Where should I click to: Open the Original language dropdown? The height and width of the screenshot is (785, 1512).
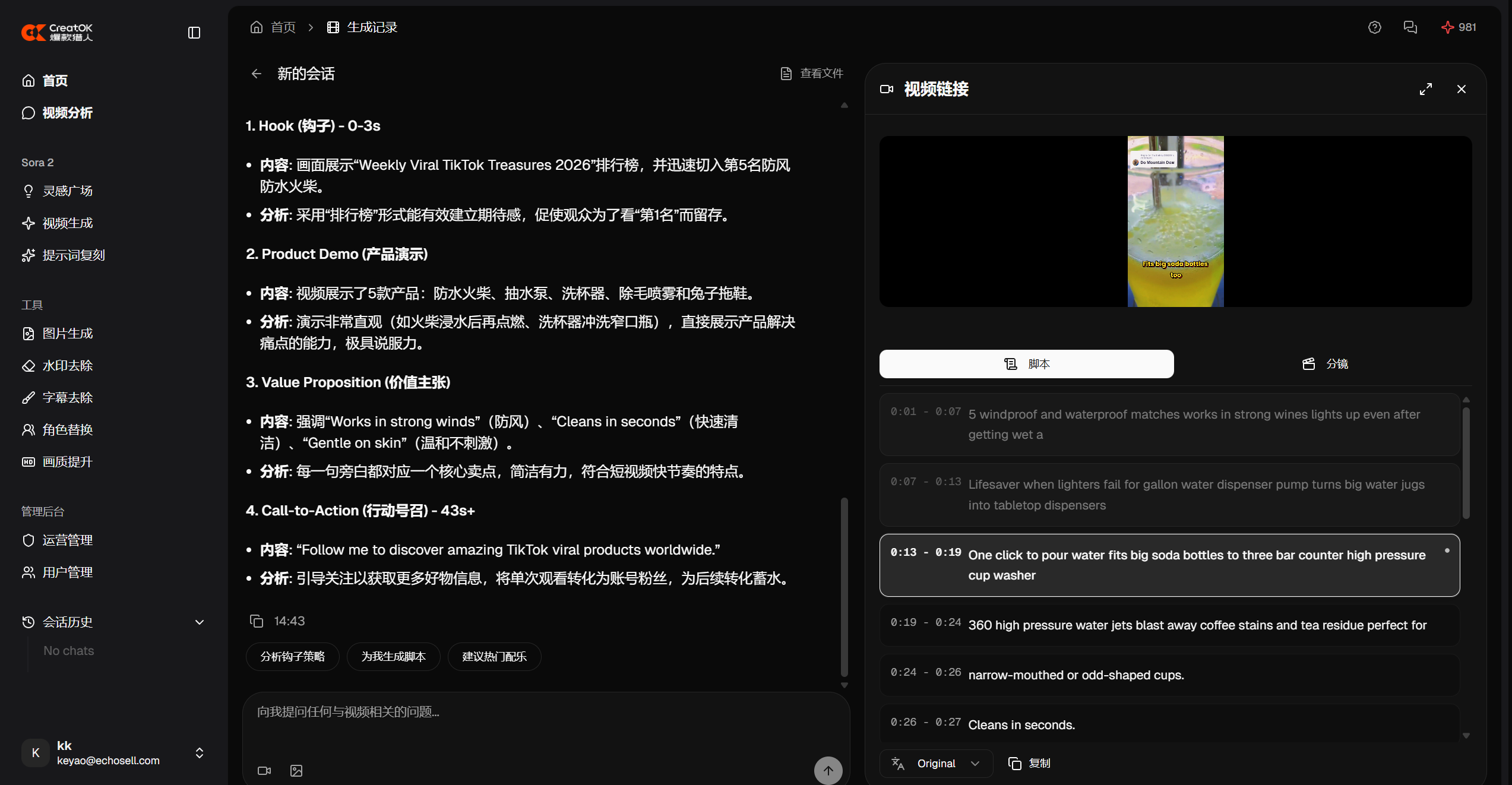(x=937, y=764)
